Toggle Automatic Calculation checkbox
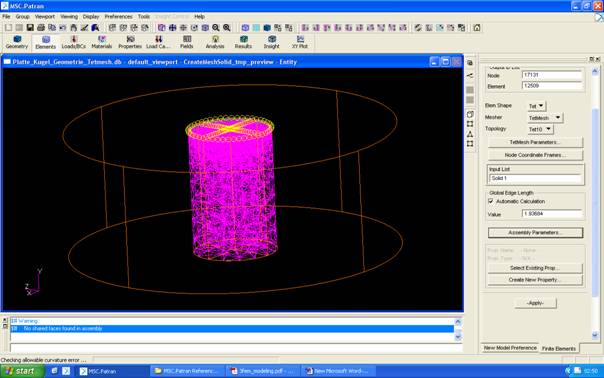This screenshot has width=604, height=378. tap(491, 201)
